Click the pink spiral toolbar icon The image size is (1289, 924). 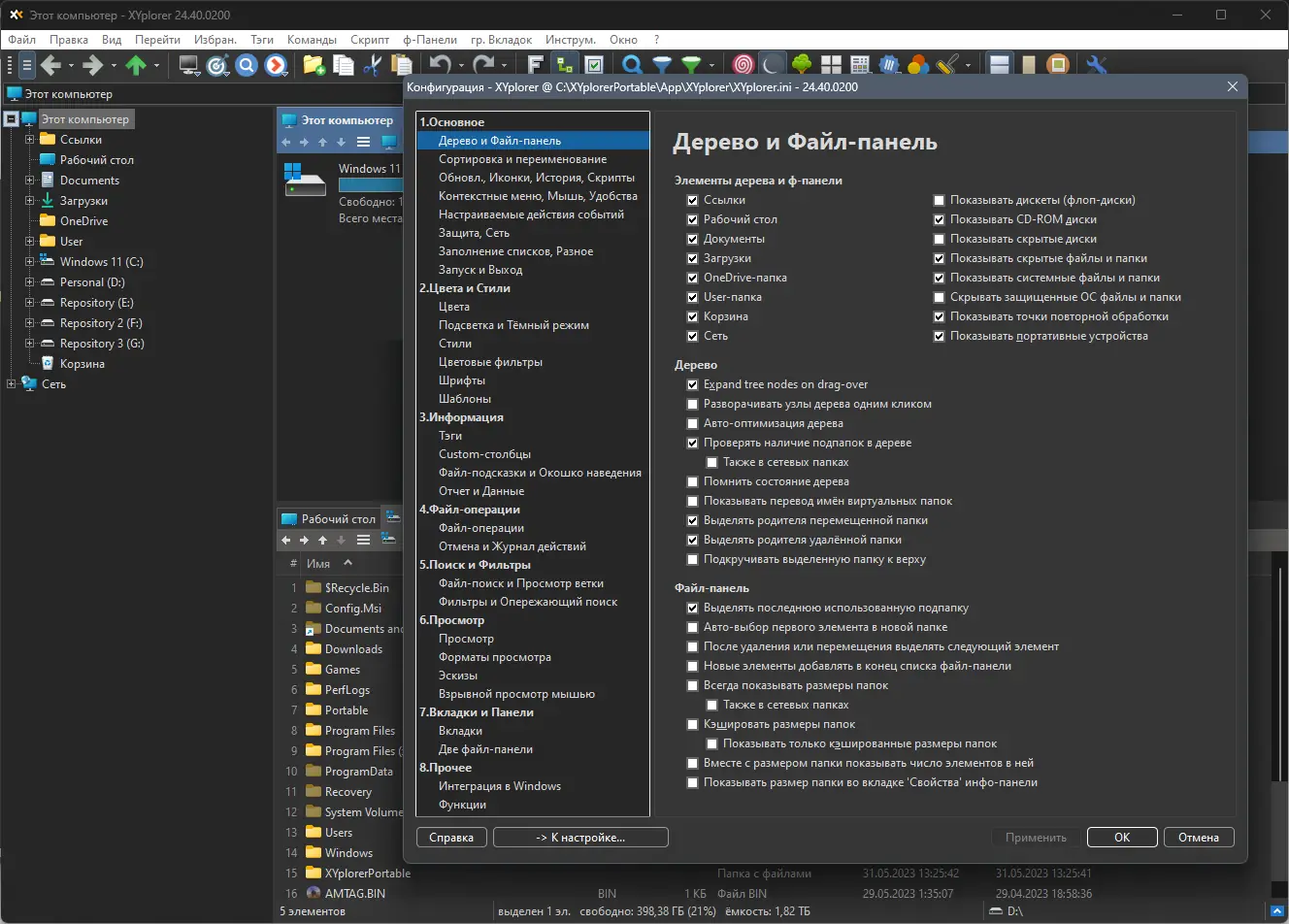(743, 65)
